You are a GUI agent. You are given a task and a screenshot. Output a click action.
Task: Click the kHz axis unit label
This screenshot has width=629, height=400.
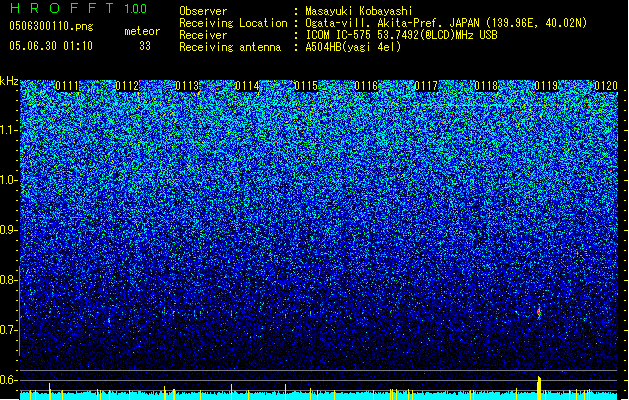9,81
